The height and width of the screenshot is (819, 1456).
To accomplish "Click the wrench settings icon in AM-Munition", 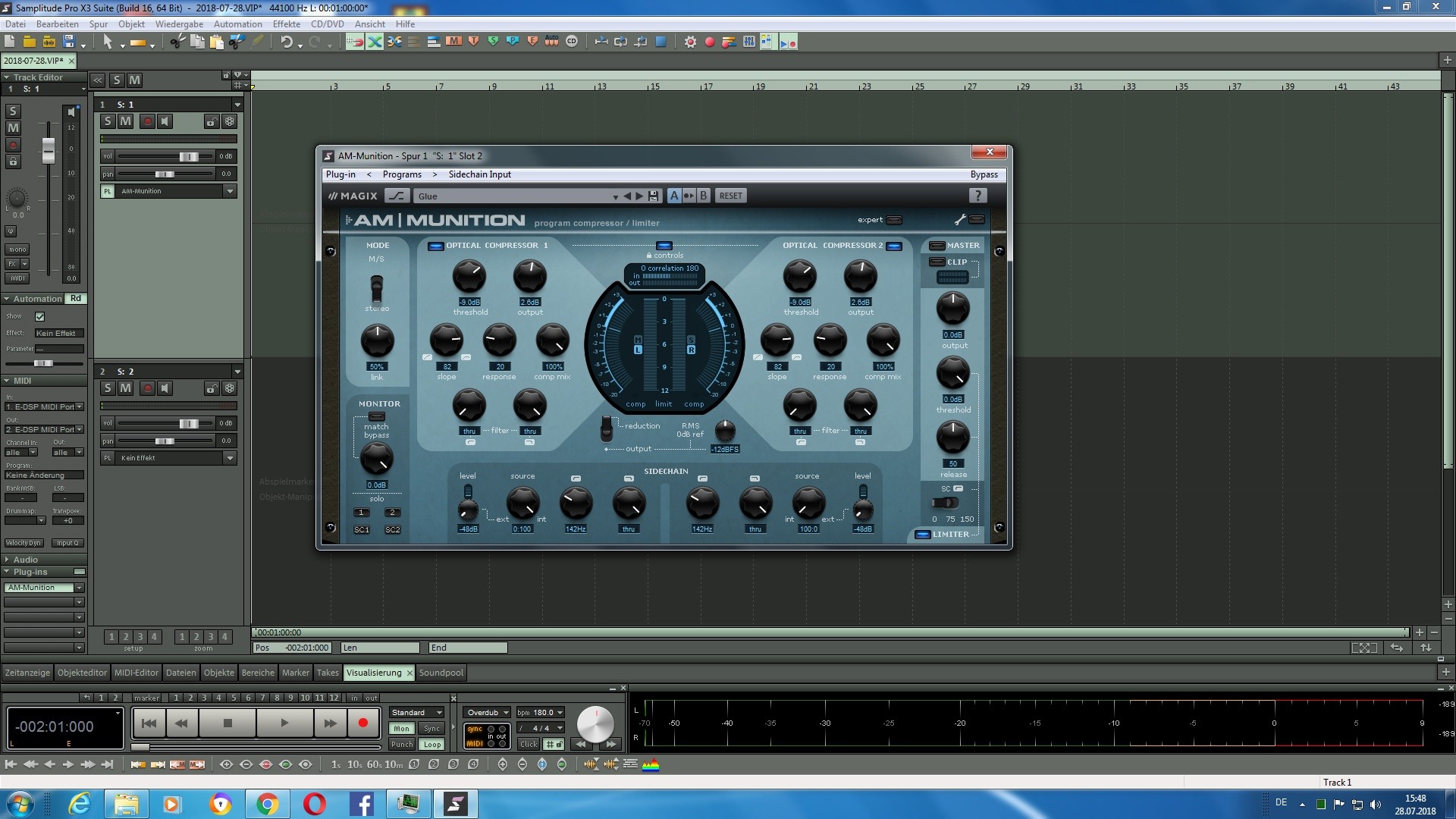I will [959, 220].
